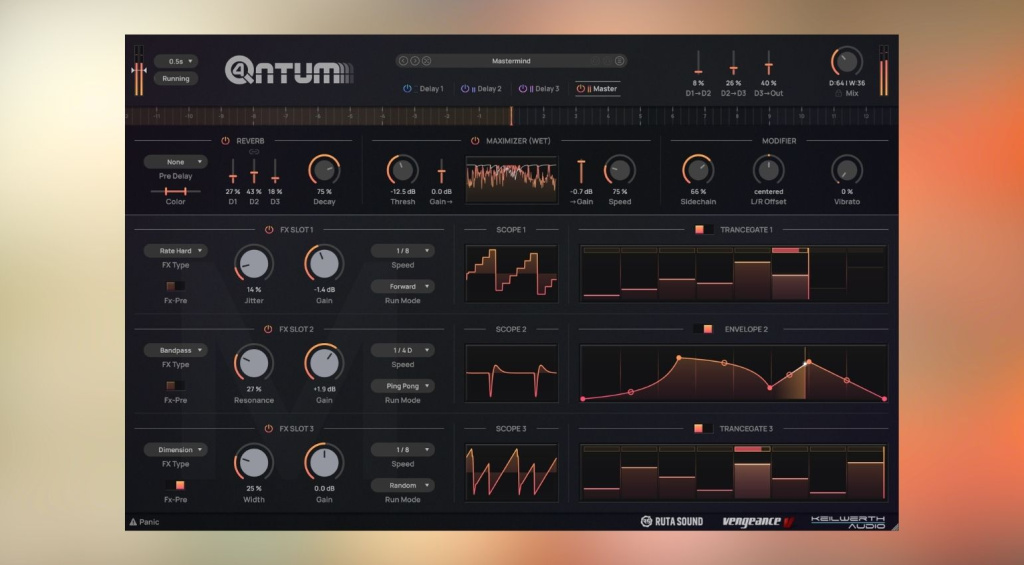Toggle the FX Slot 3 power icon
Viewport: 1024px width, 565px height.
(268, 428)
